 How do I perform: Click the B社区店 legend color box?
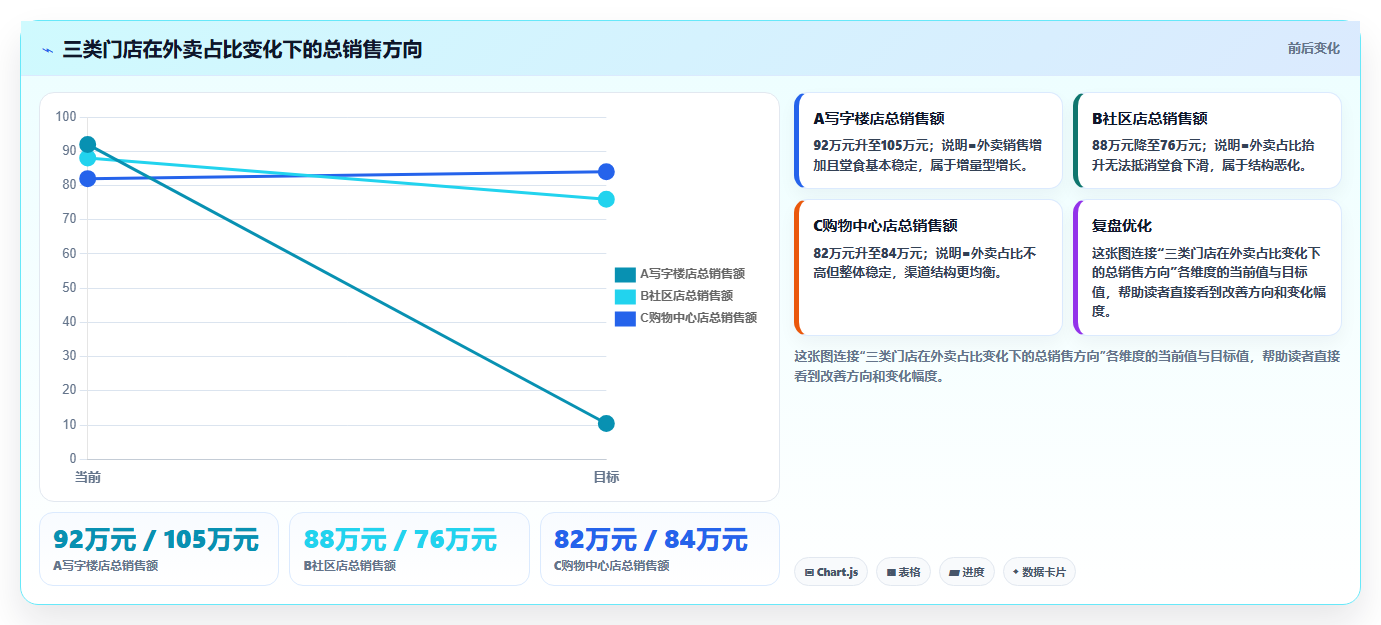tap(625, 296)
